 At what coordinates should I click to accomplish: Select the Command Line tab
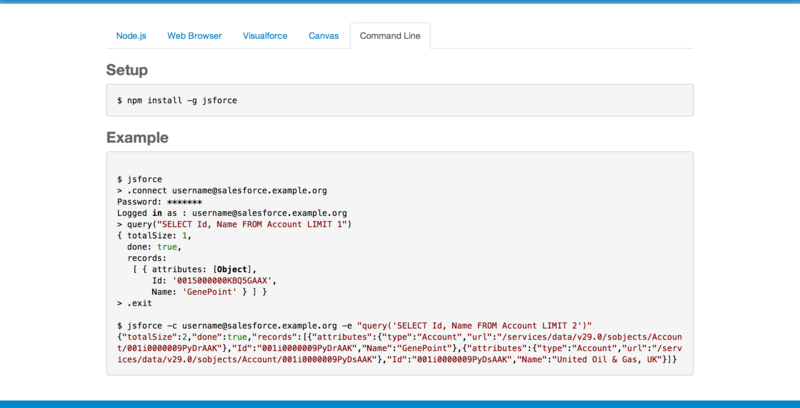tap(390, 36)
